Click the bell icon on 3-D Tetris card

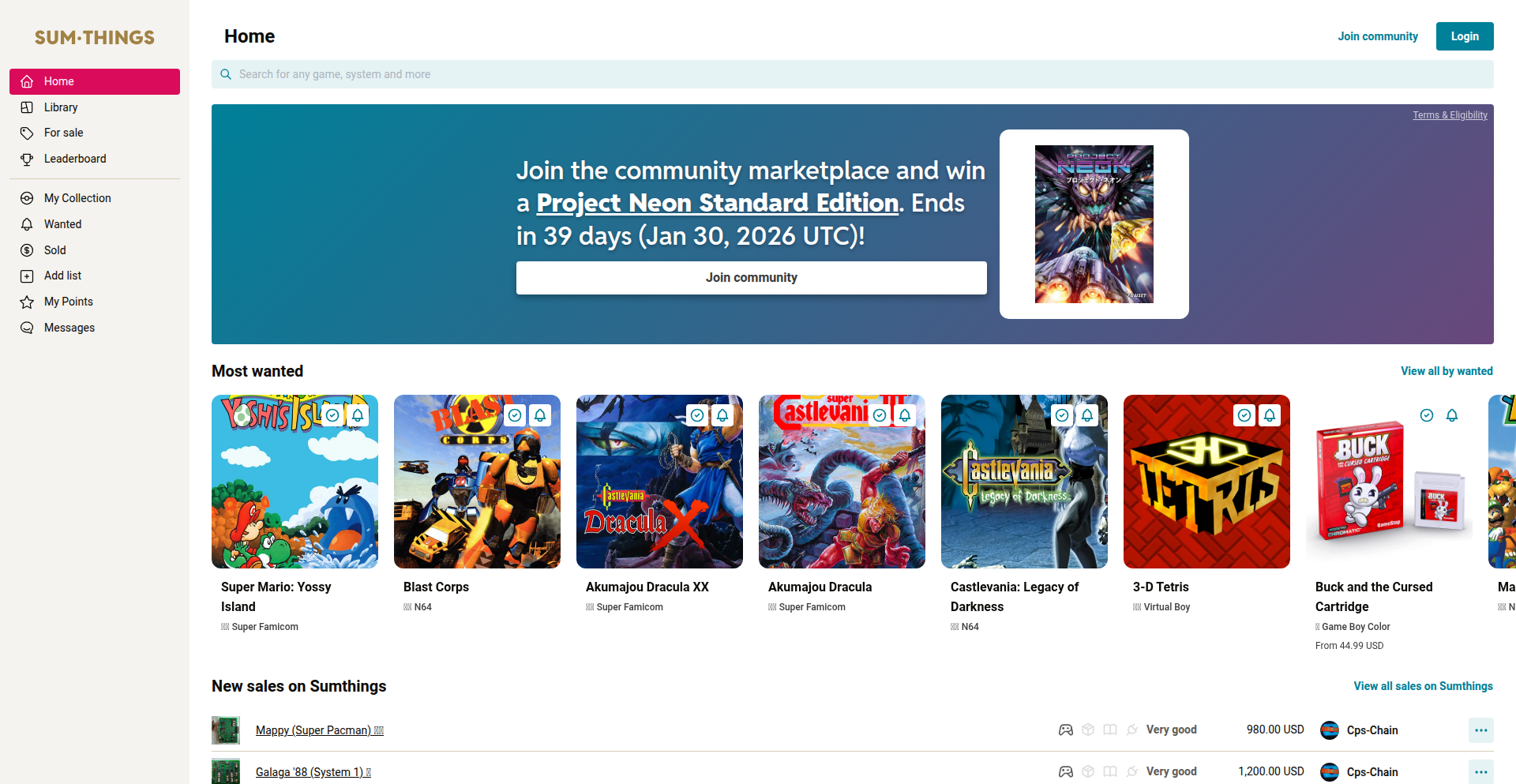(1270, 415)
